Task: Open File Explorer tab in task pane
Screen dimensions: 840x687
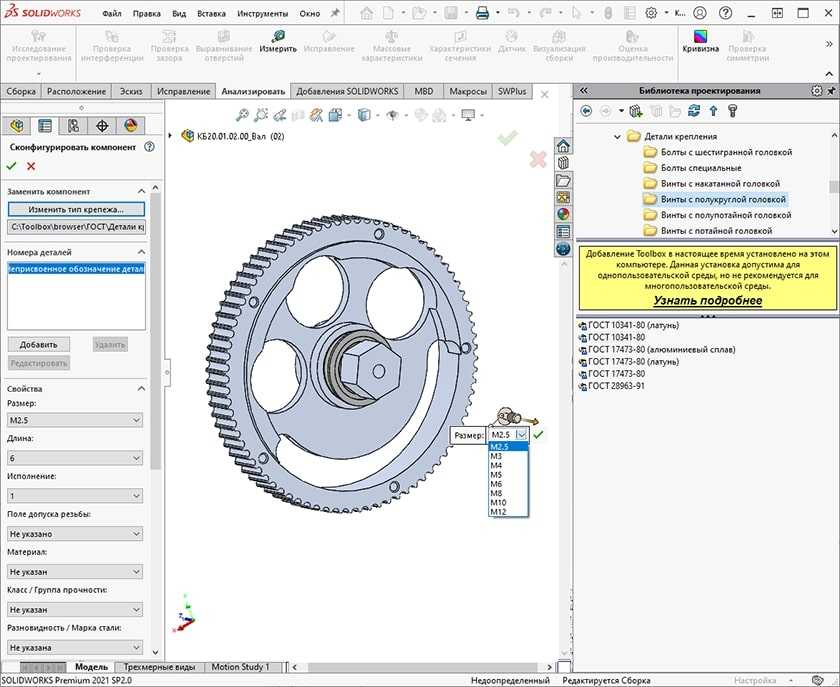Action: click(x=563, y=180)
